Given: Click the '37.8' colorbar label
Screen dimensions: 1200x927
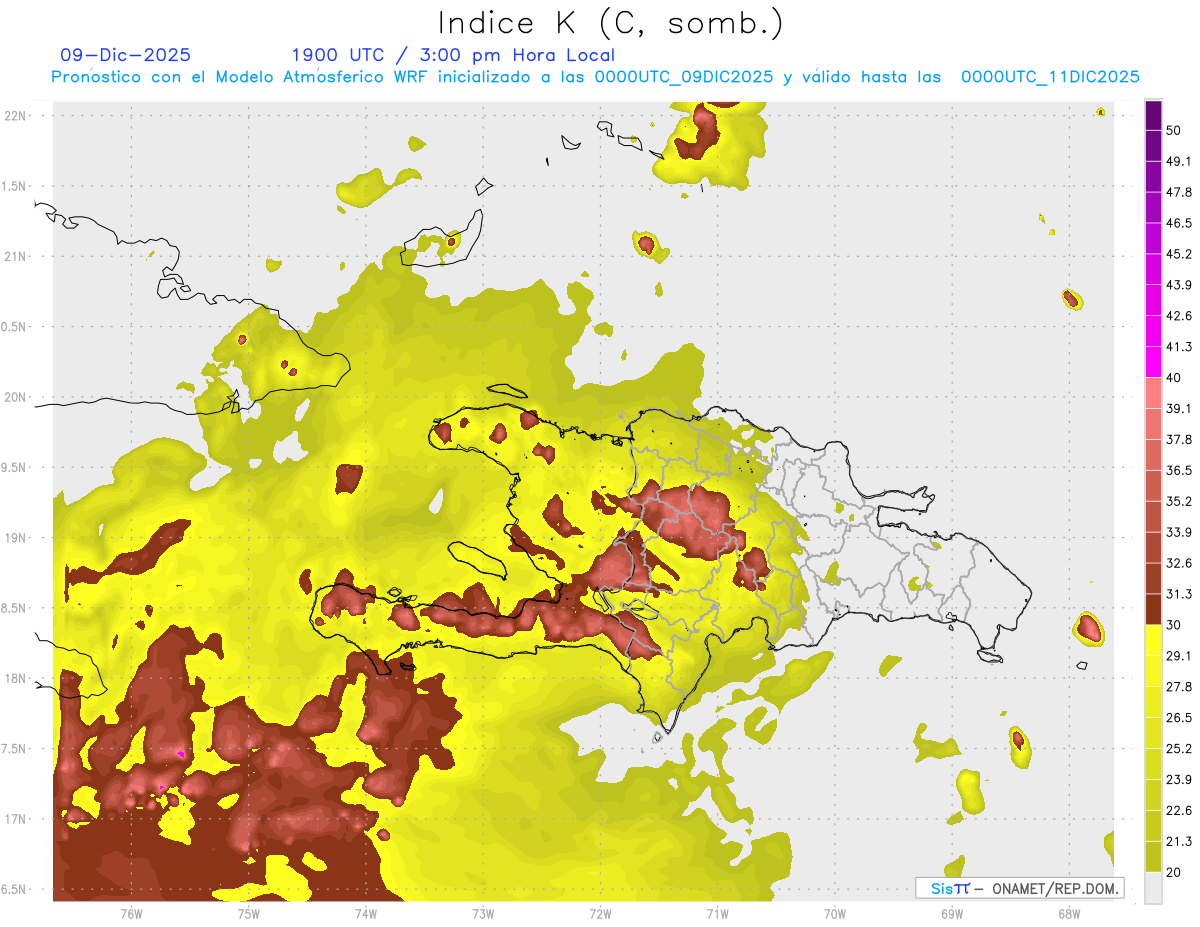Looking at the screenshot, I should point(1179,439).
